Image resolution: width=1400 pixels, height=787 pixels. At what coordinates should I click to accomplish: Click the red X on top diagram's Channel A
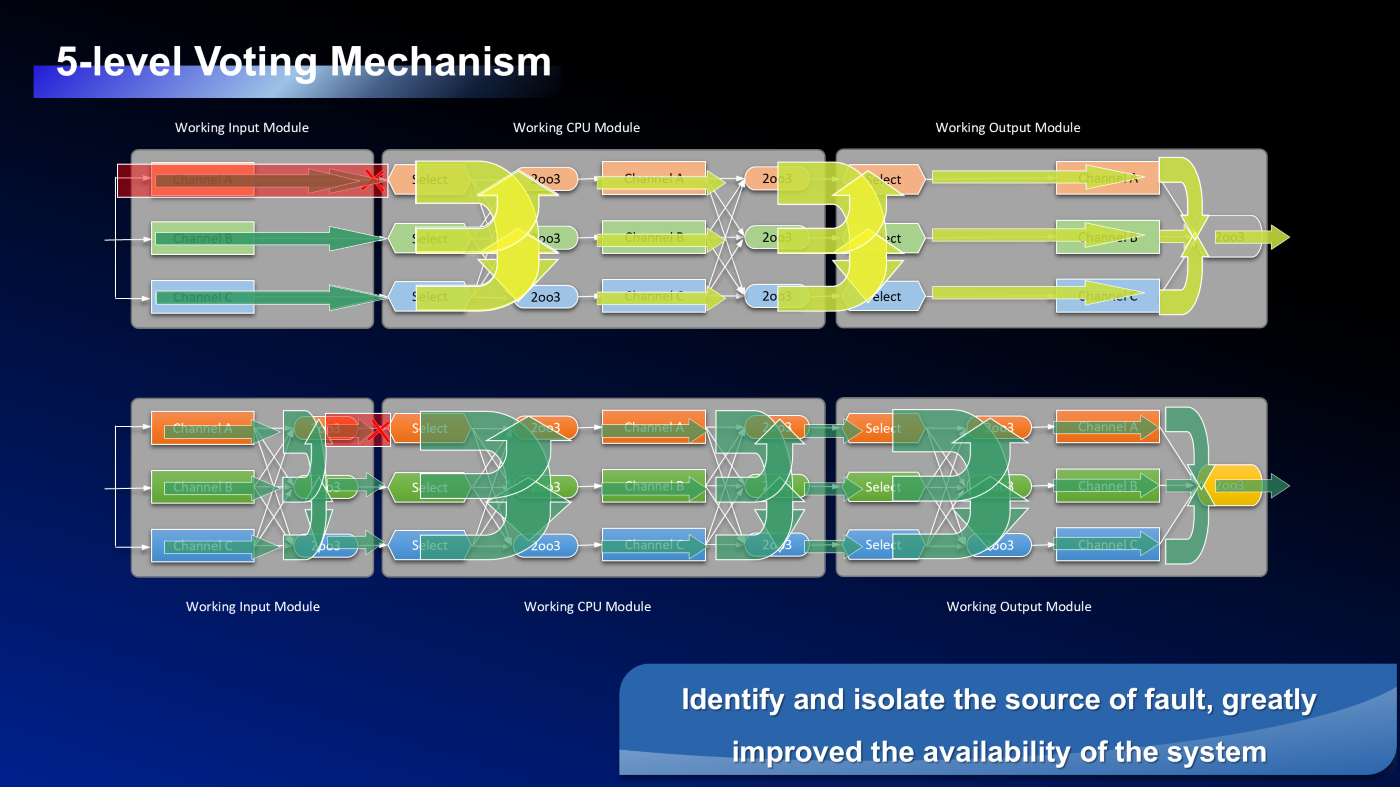(x=374, y=180)
